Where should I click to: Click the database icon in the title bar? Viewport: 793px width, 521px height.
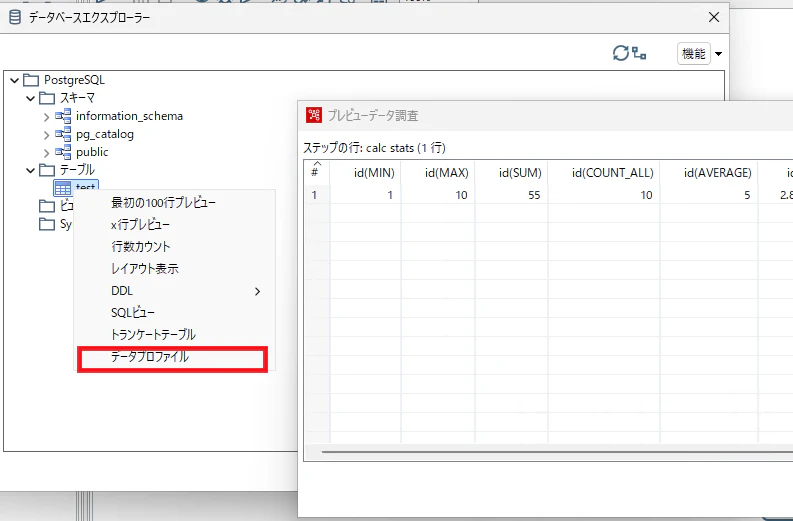15,17
